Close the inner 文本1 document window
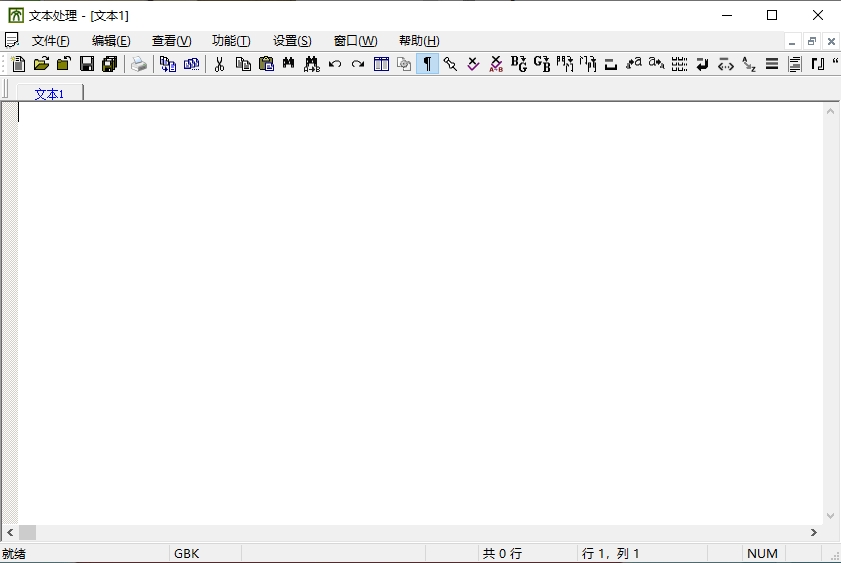This screenshot has height=563, width=841. pos(831,41)
